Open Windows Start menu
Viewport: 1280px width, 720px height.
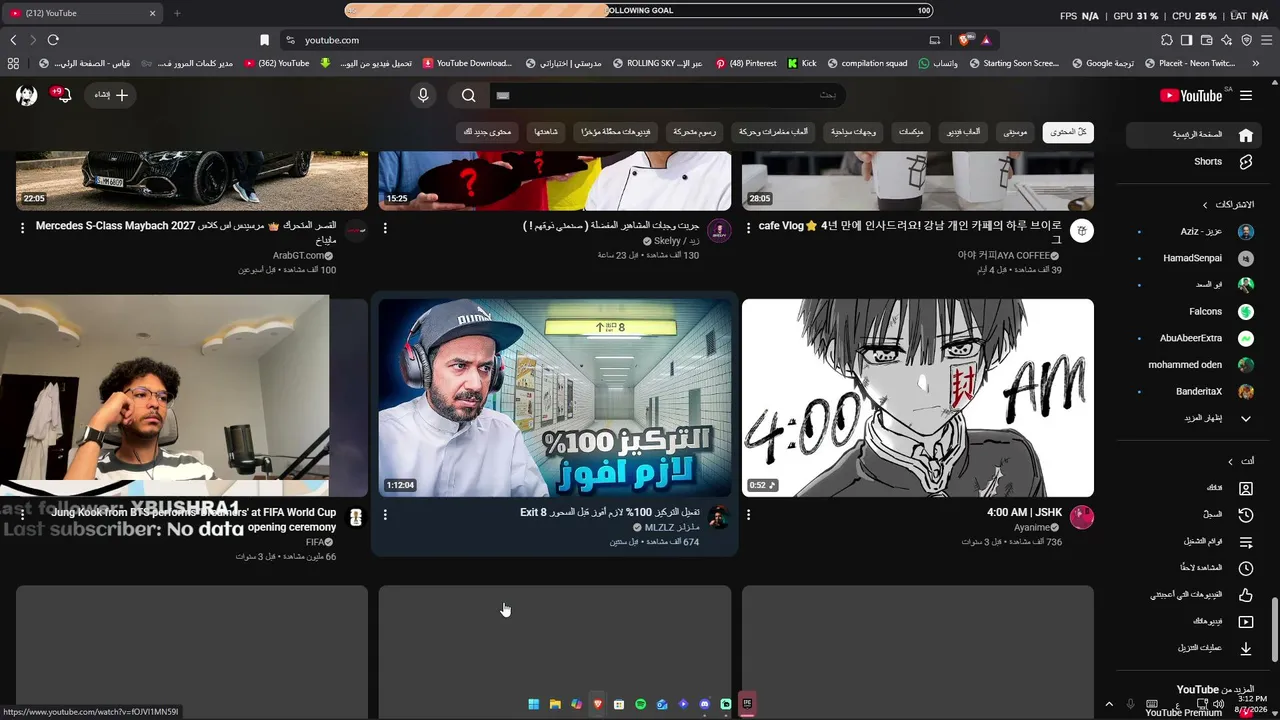tap(533, 704)
